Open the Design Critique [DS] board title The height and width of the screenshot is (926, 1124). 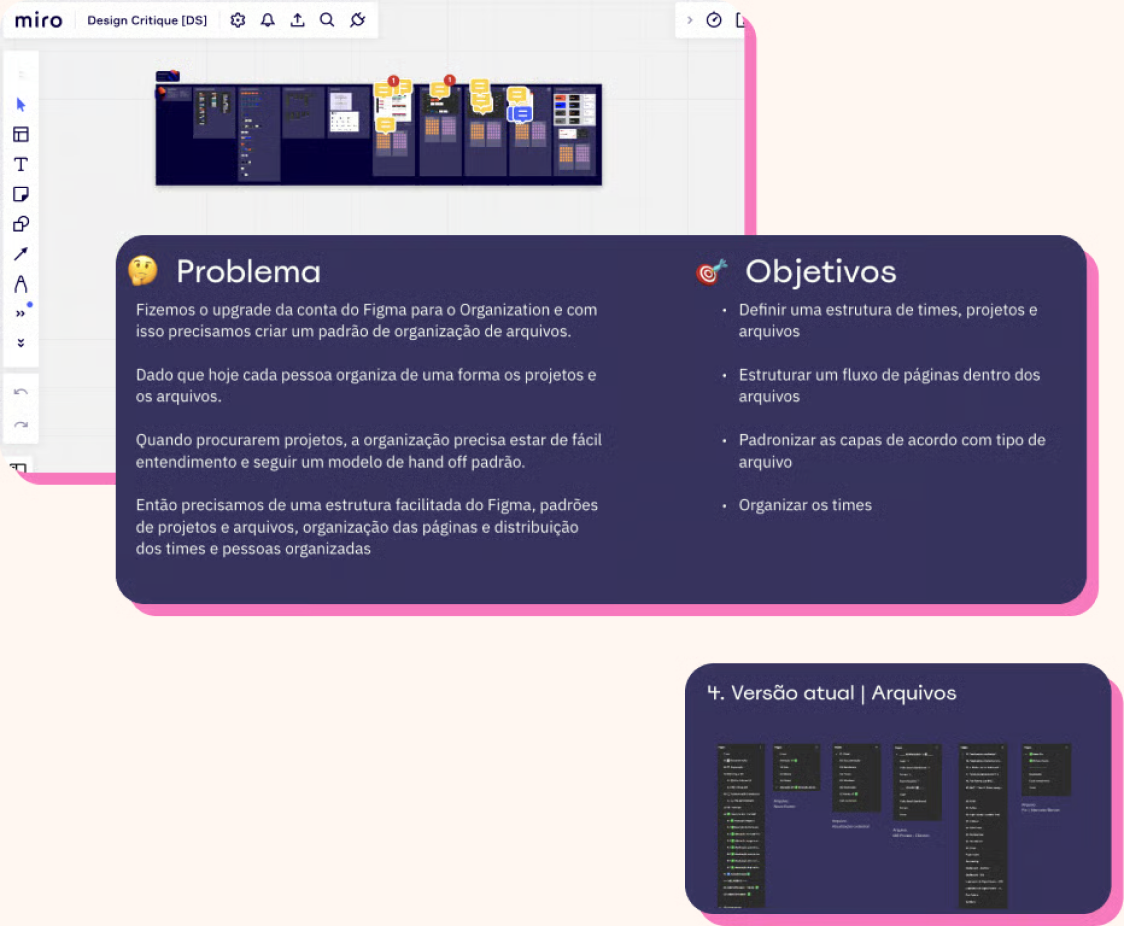tap(147, 20)
